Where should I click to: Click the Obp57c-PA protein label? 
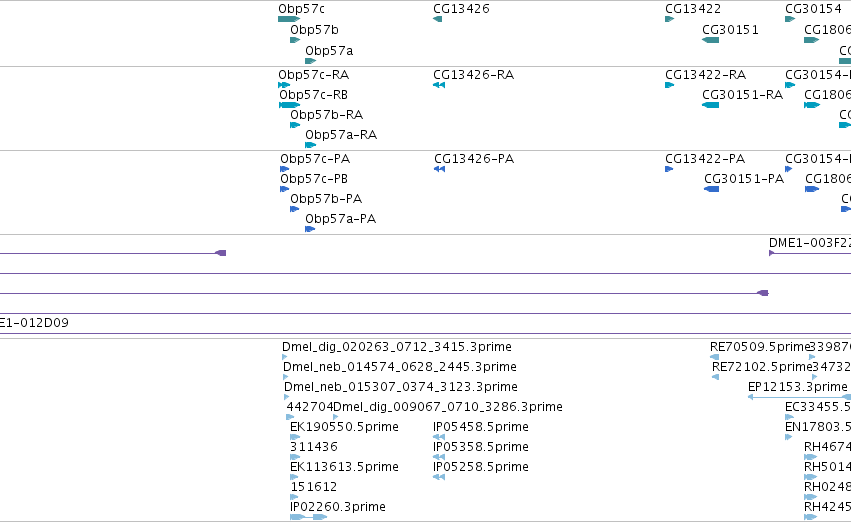click(x=315, y=159)
